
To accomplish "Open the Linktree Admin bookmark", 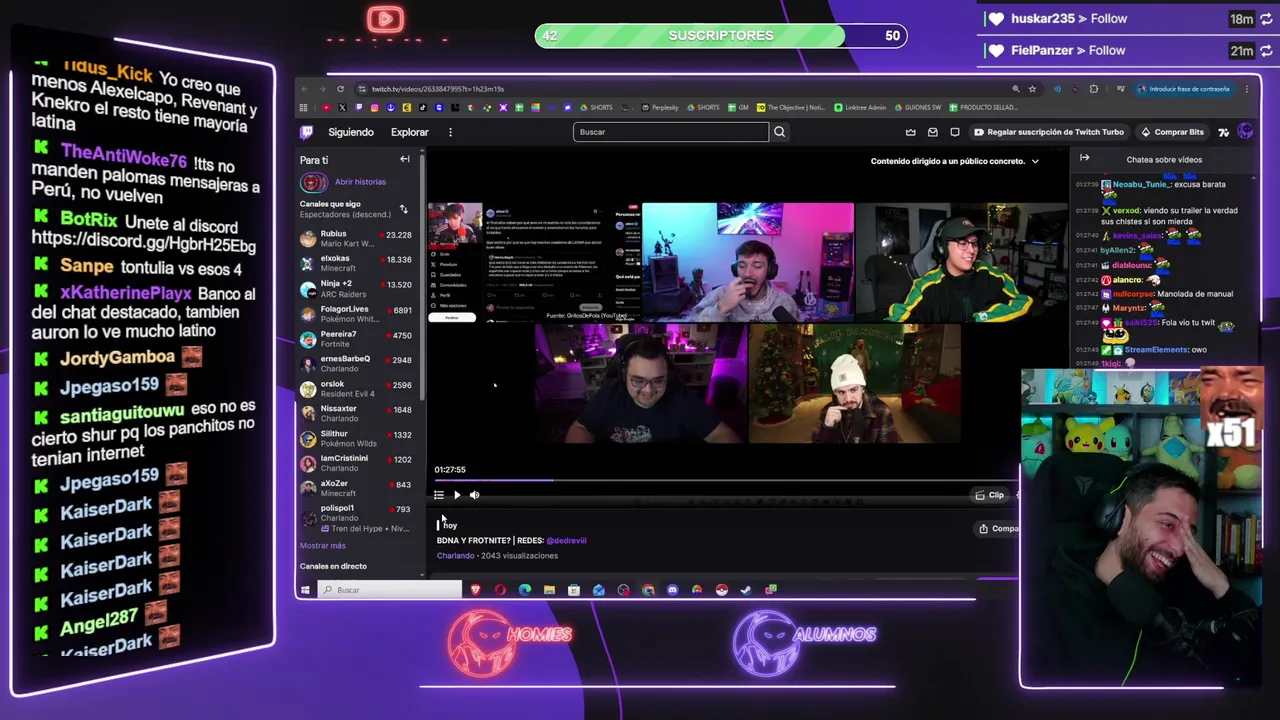I will pyautogui.click(x=860, y=107).
